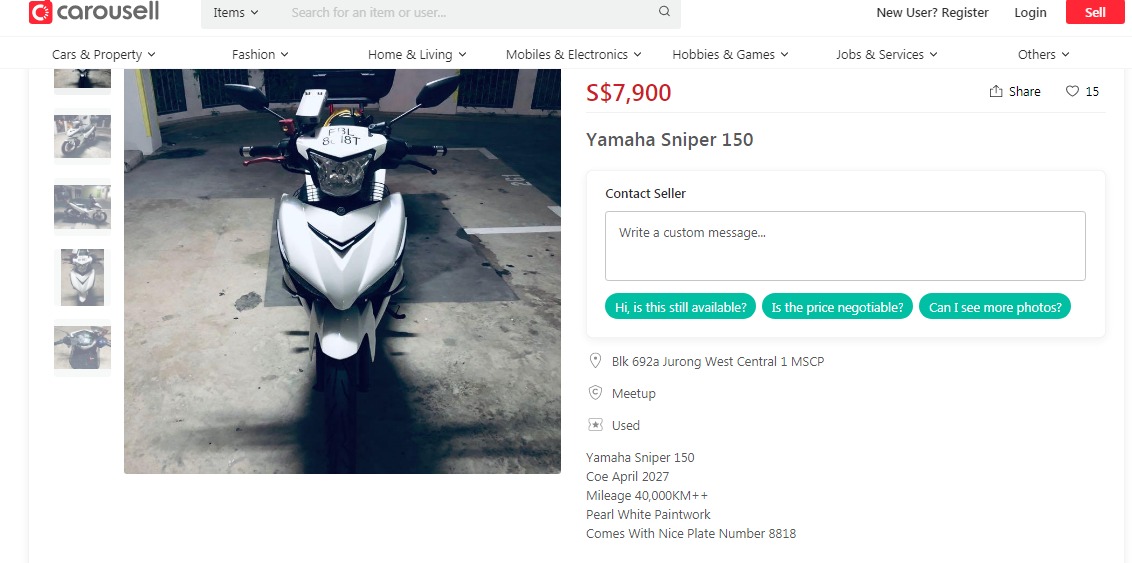Viewport: 1132px width, 563px height.
Task: Click the search magnifier icon
Action: pos(664,12)
